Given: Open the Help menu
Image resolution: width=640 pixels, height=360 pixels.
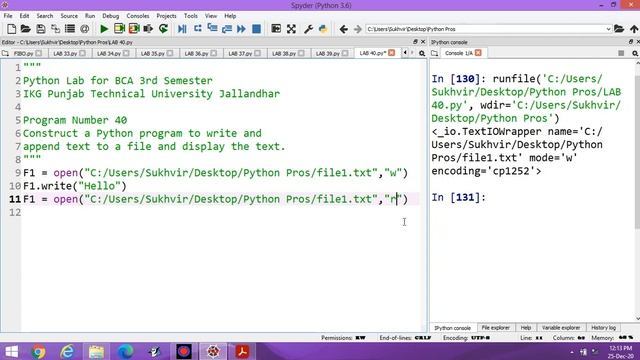Looking at the screenshot, I should (230, 16).
